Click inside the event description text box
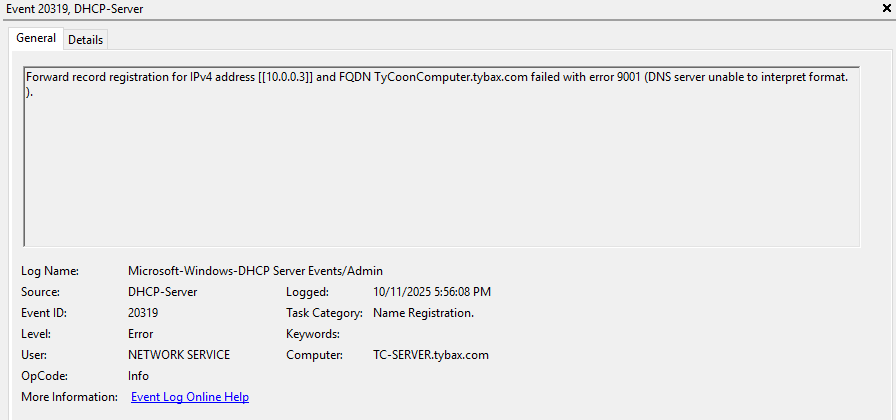Viewport: 896px width, 420px height. coord(440,170)
